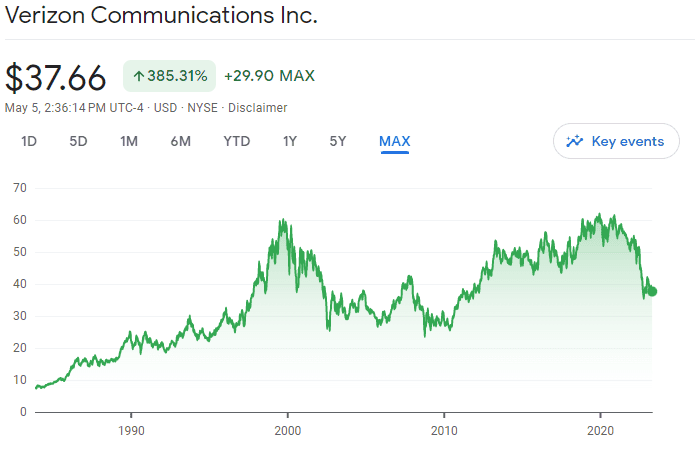Click the Key events sparkle icon
The image size is (695, 456).
click(574, 141)
